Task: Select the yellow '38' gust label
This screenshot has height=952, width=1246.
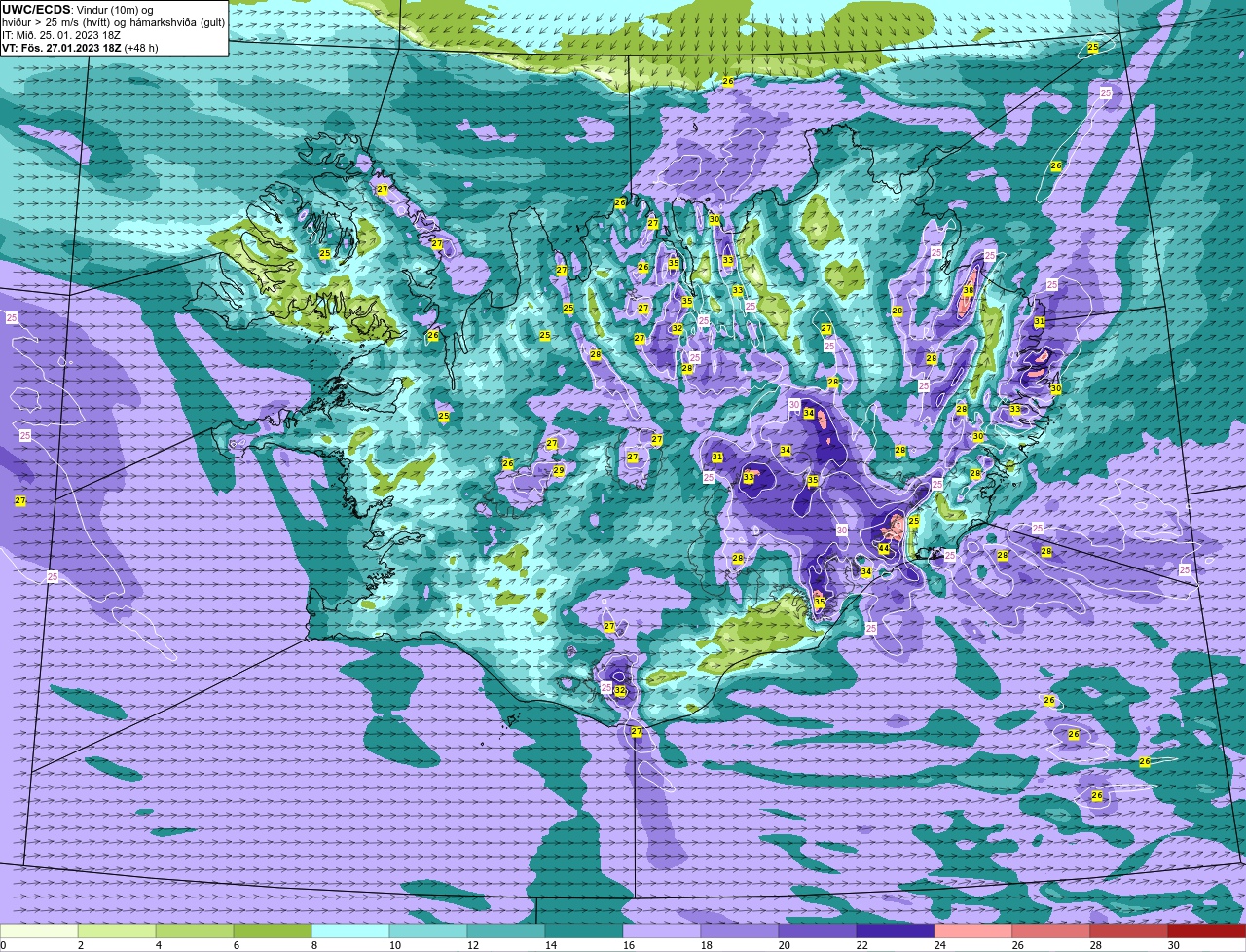Action: coord(969,291)
